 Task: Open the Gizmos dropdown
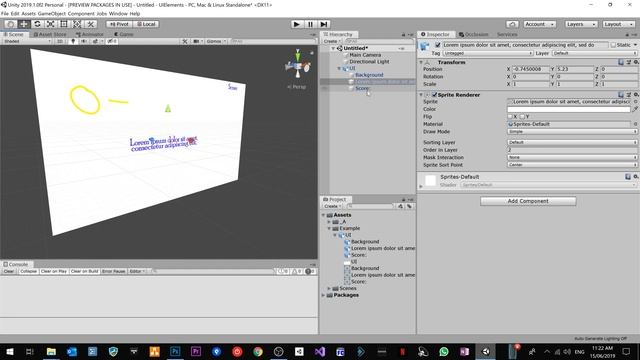(216, 41)
